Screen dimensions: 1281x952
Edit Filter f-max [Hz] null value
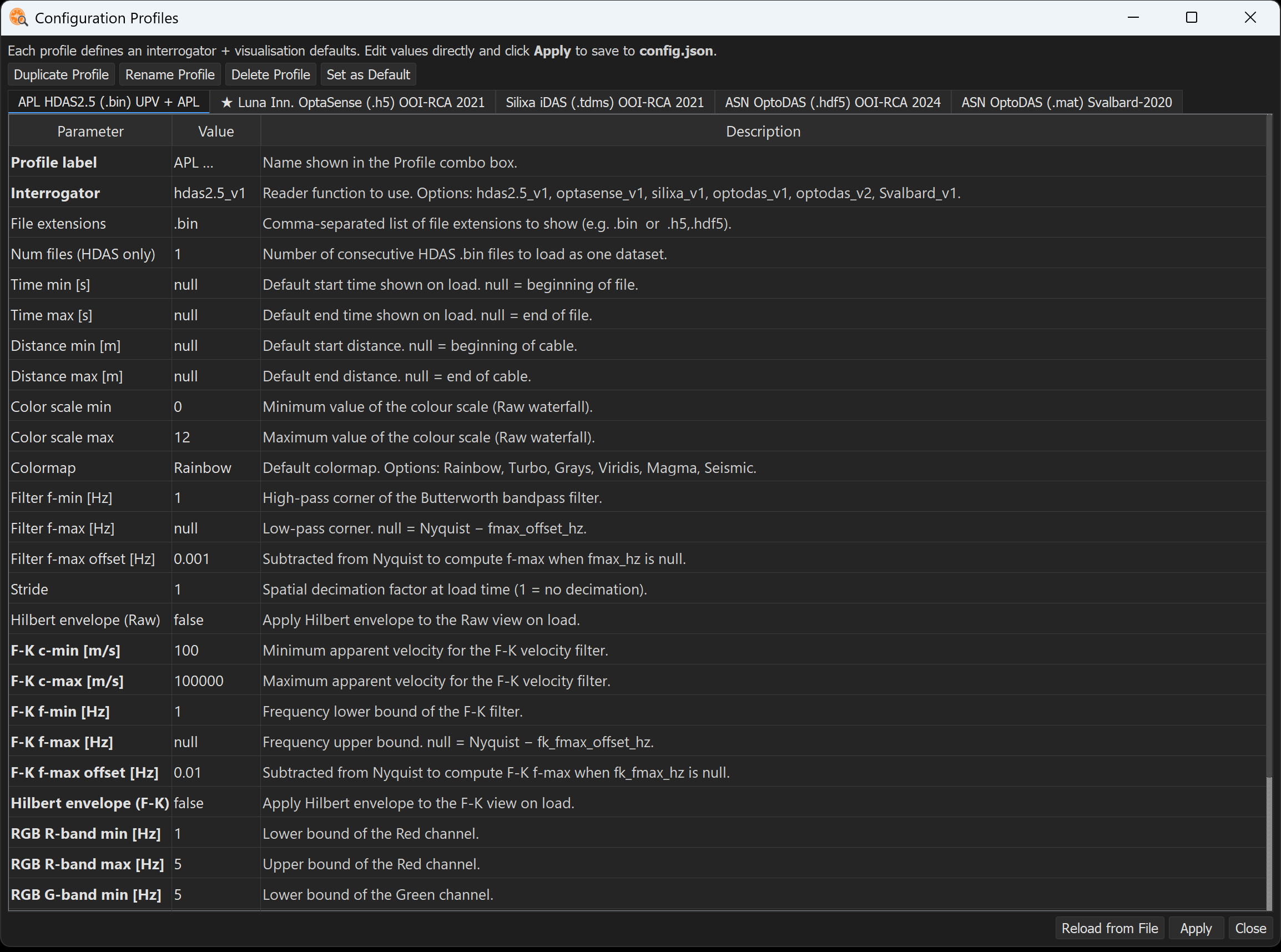point(216,528)
